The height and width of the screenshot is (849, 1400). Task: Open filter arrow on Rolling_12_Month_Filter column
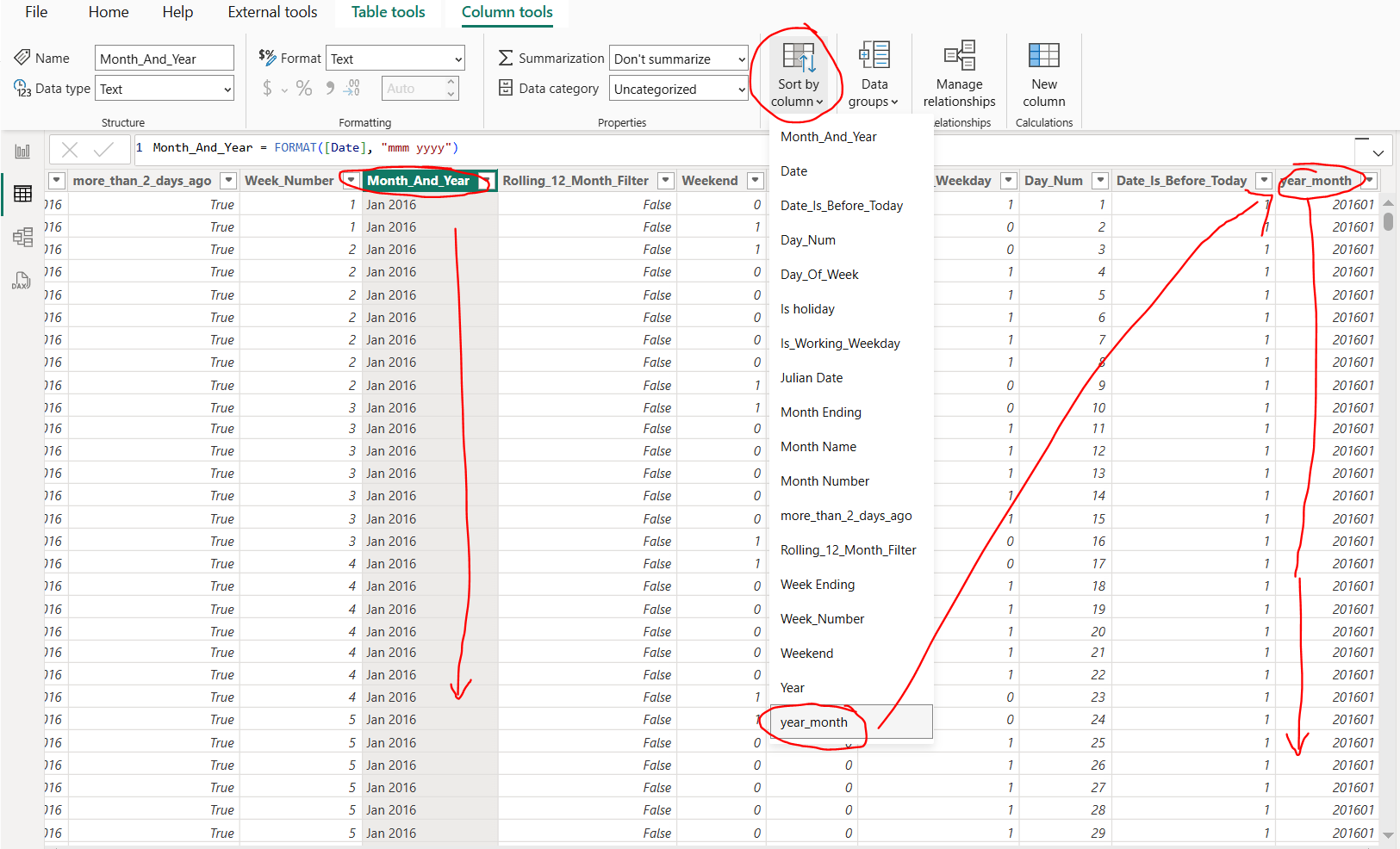pos(665,181)
